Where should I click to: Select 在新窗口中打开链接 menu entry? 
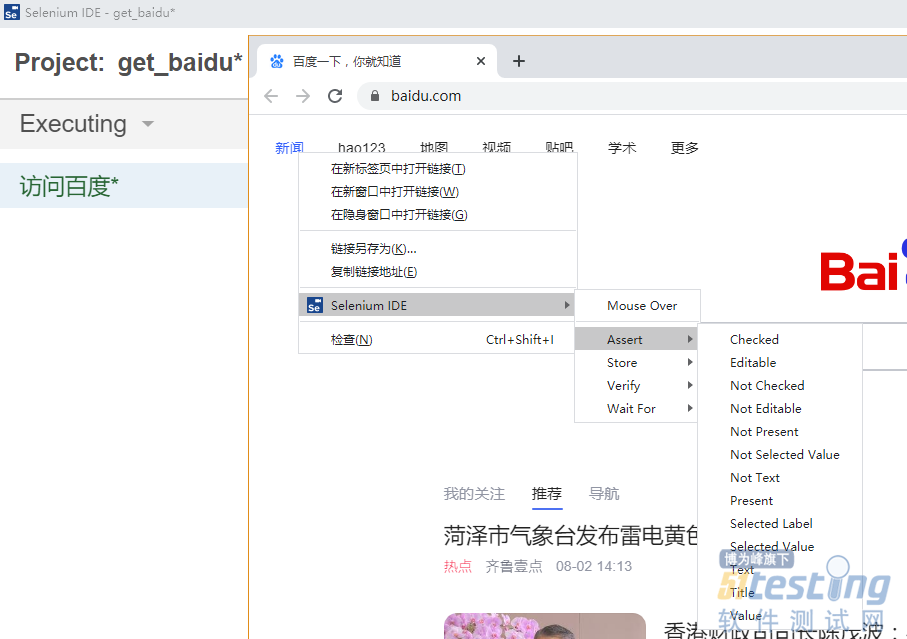coord(438,191)
